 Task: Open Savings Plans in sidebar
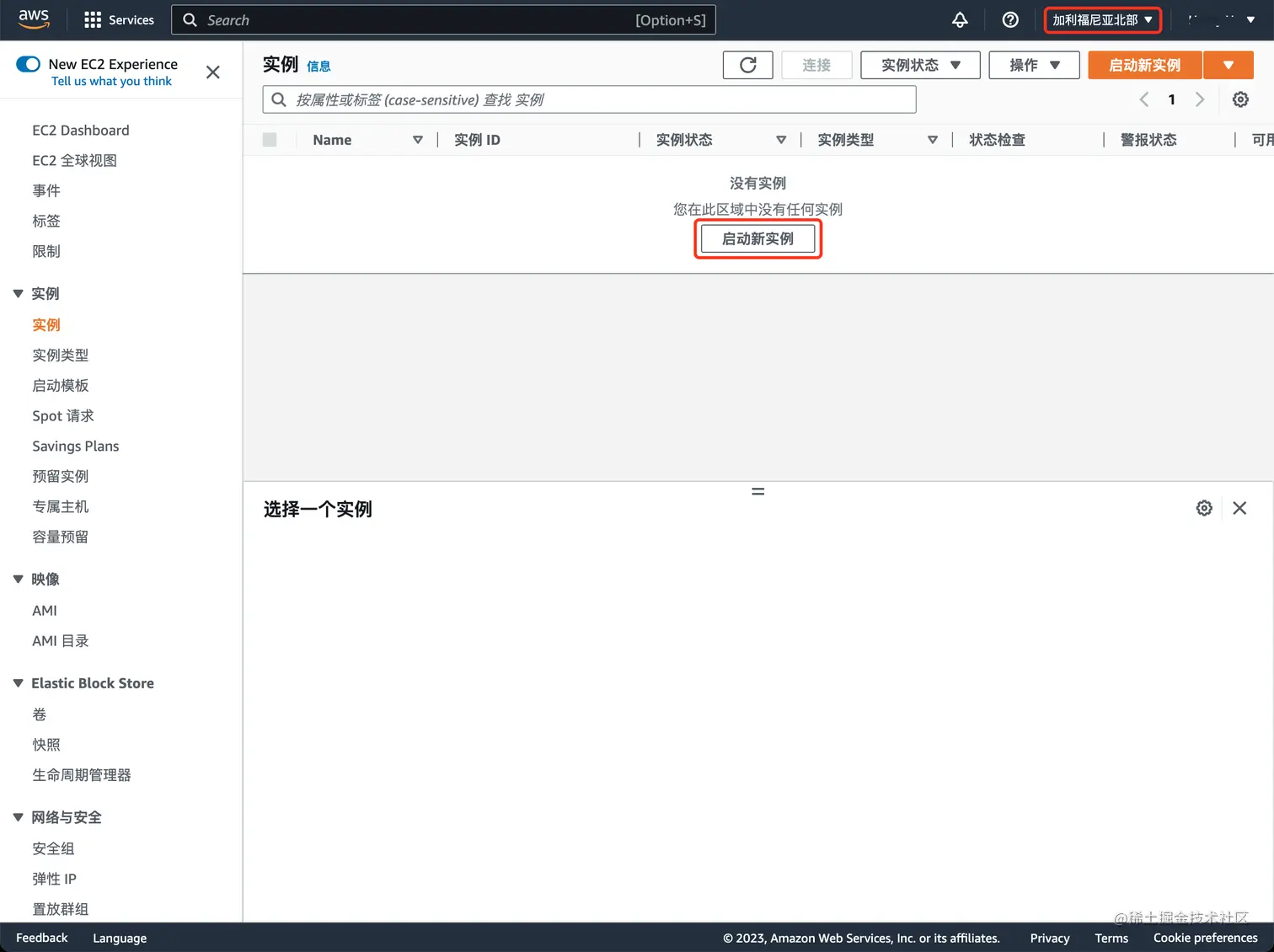76,447
